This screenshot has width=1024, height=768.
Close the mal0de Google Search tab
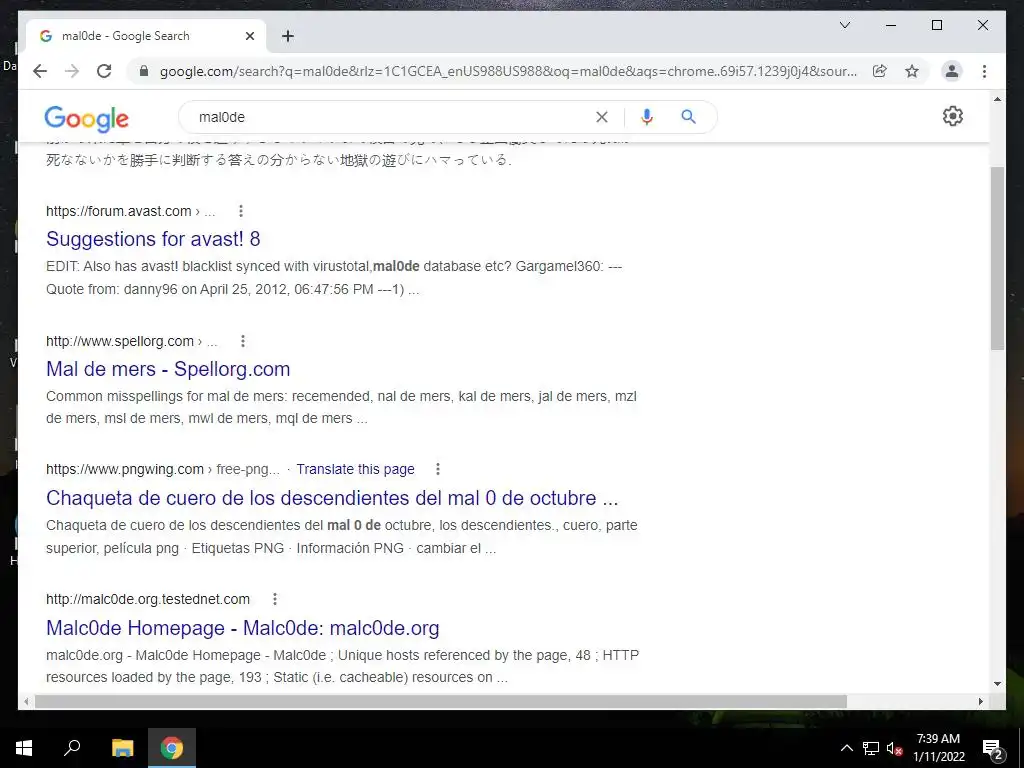point(249,36)
